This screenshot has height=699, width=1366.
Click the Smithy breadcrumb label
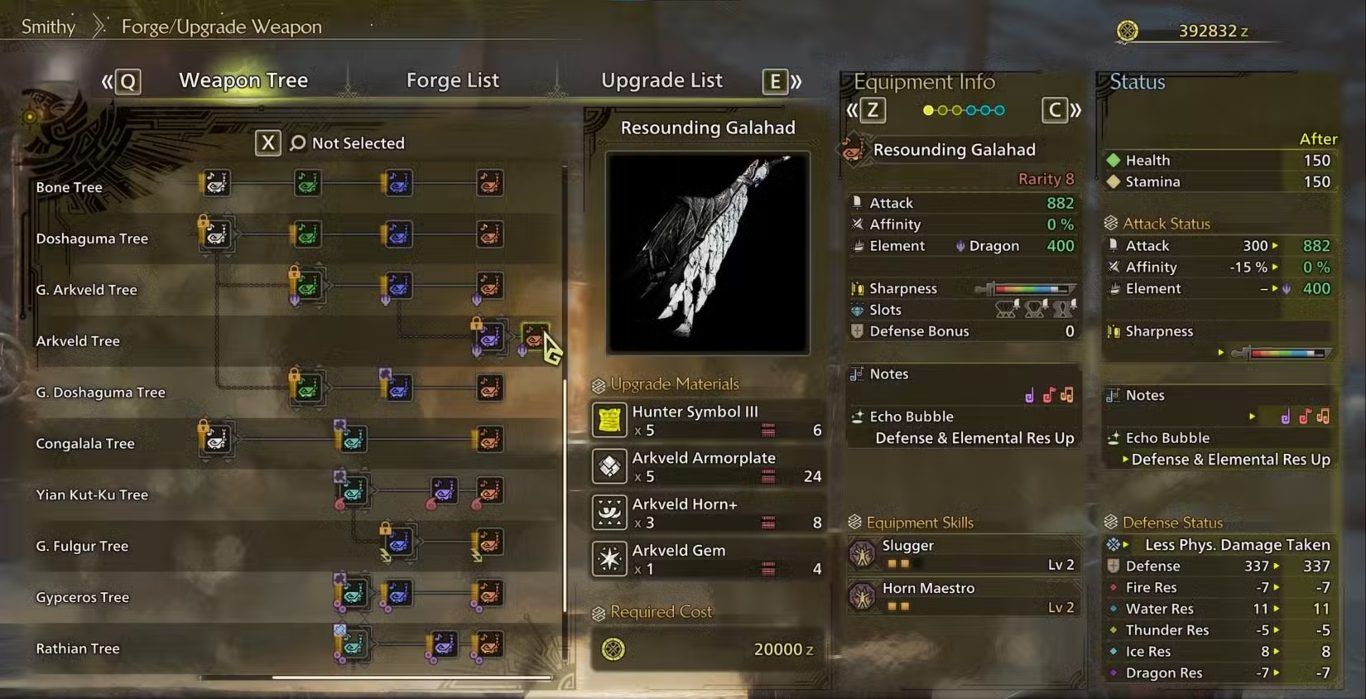(48, 27)
